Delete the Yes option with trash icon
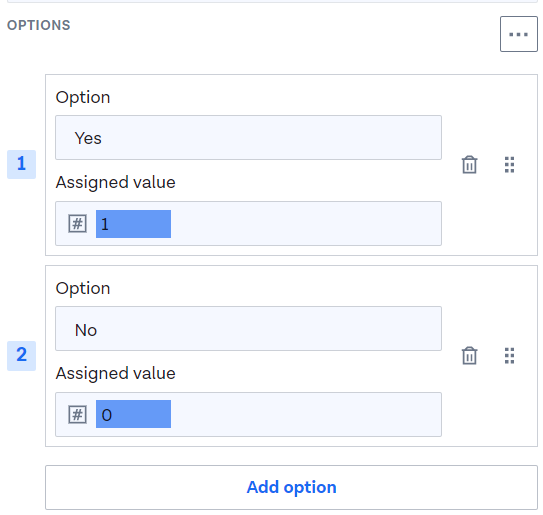This screenshot has width=543, height=515. (x=469, y=165)
